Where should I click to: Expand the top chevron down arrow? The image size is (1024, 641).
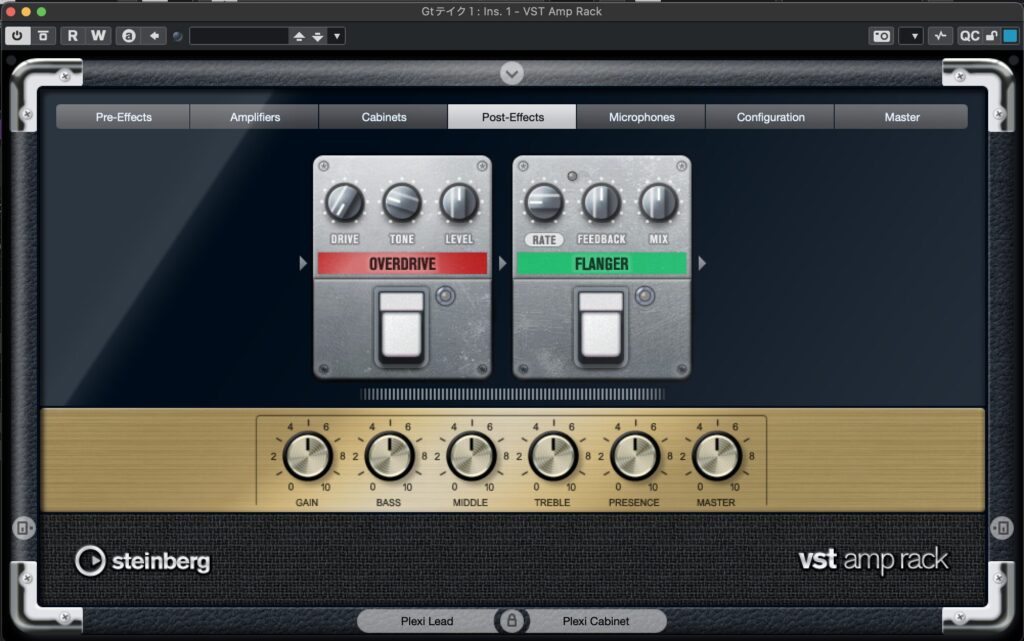click(512, 74)
